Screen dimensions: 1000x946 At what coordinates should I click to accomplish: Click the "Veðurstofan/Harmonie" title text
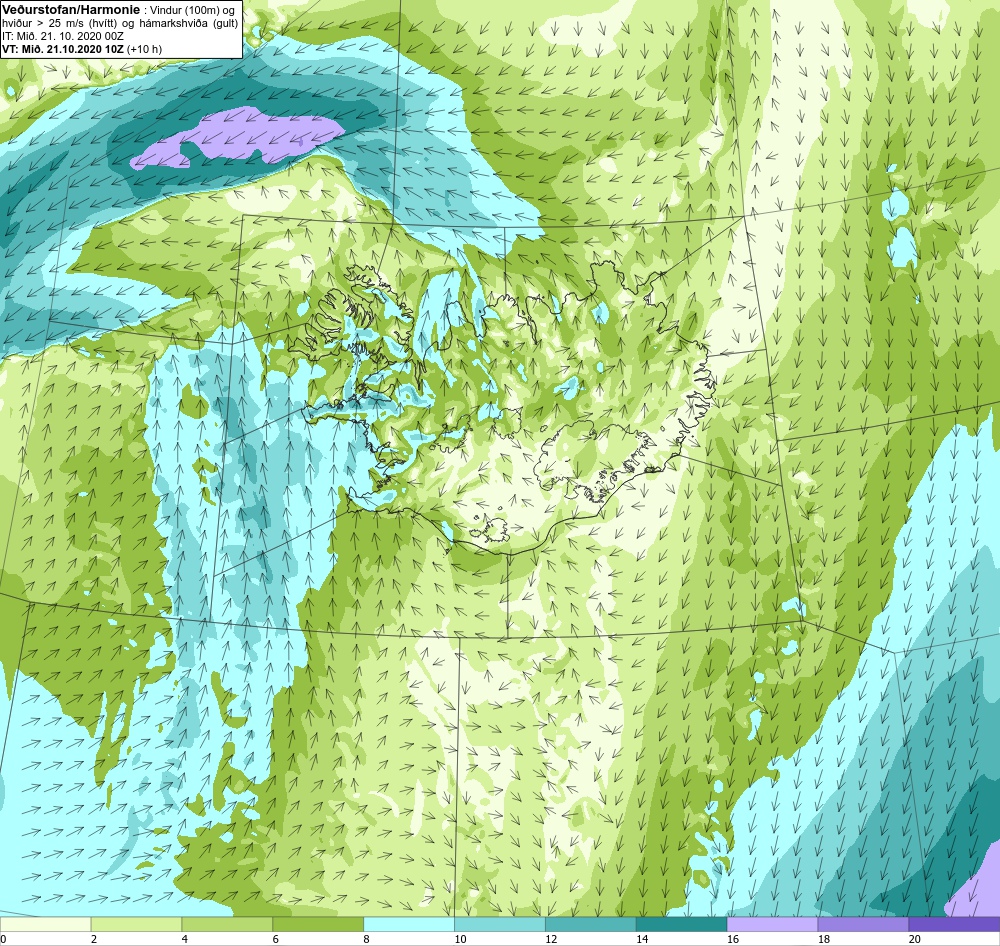[x=71, y=10]
